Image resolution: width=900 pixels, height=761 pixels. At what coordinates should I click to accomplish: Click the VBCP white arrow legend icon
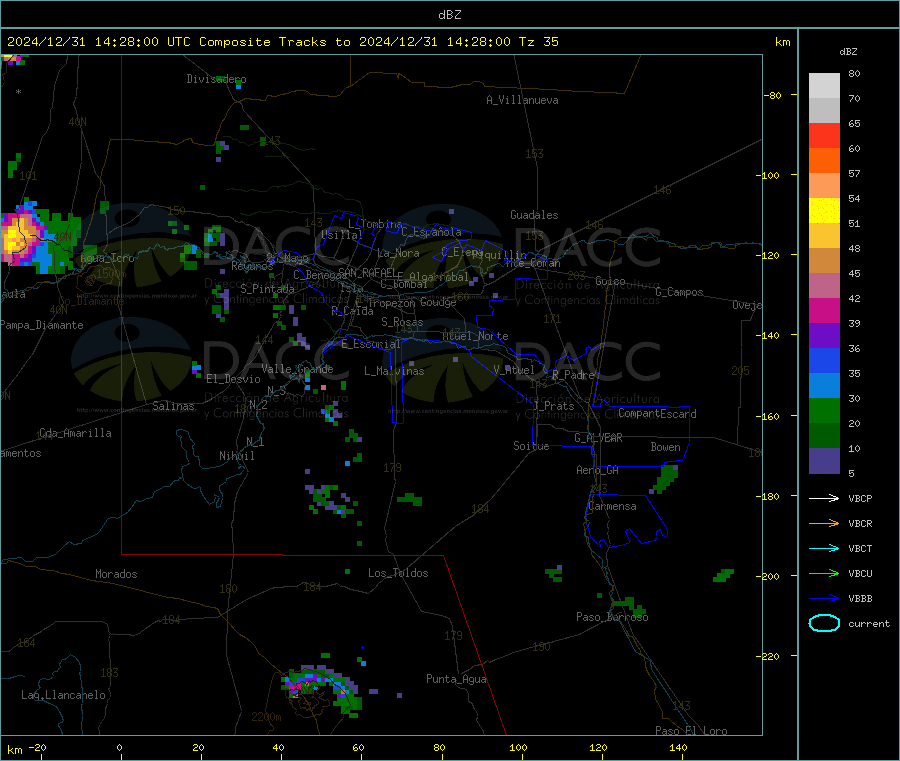coord(824,498)
